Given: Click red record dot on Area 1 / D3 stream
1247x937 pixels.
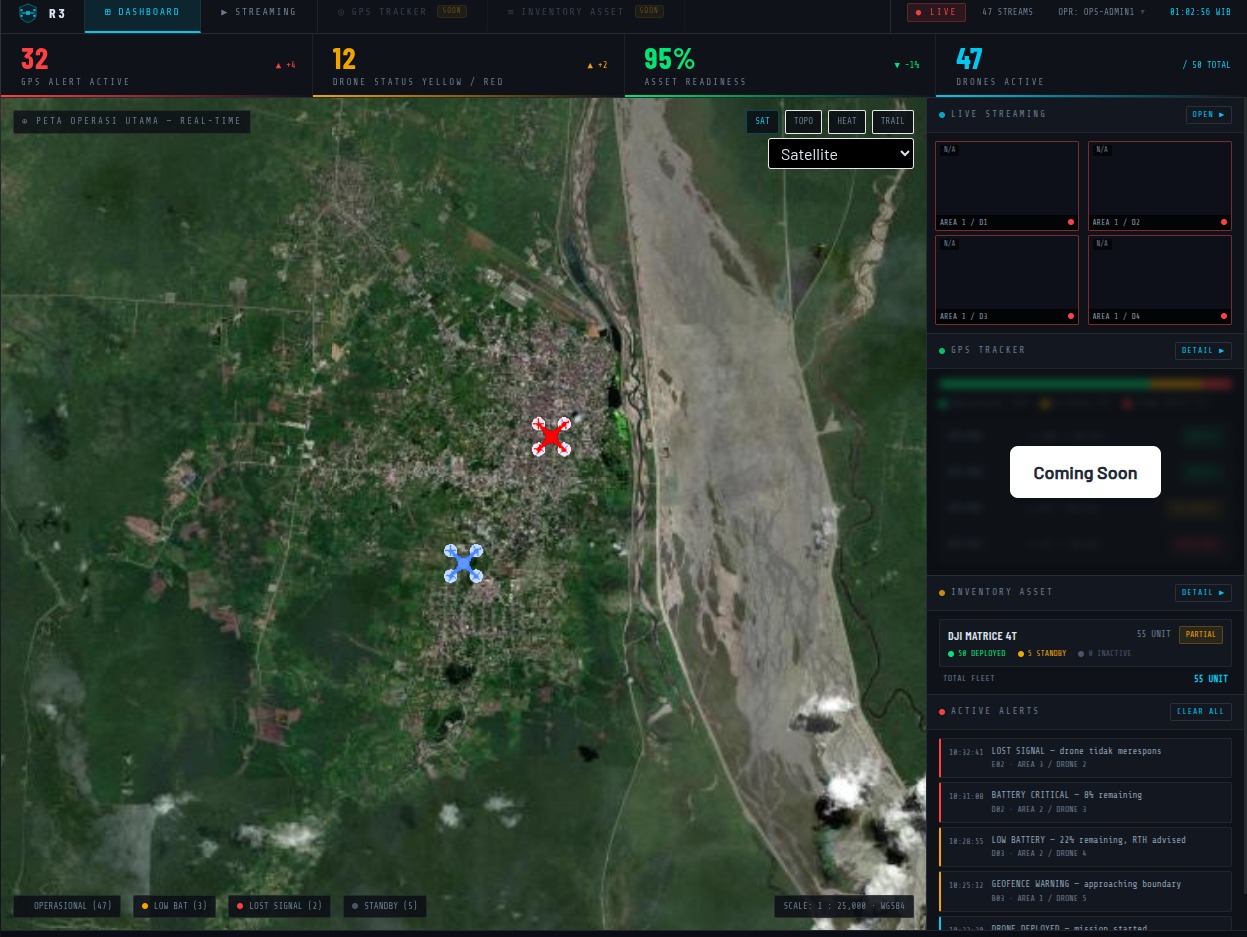Looking at the screenshot, I should (1070, 316).
